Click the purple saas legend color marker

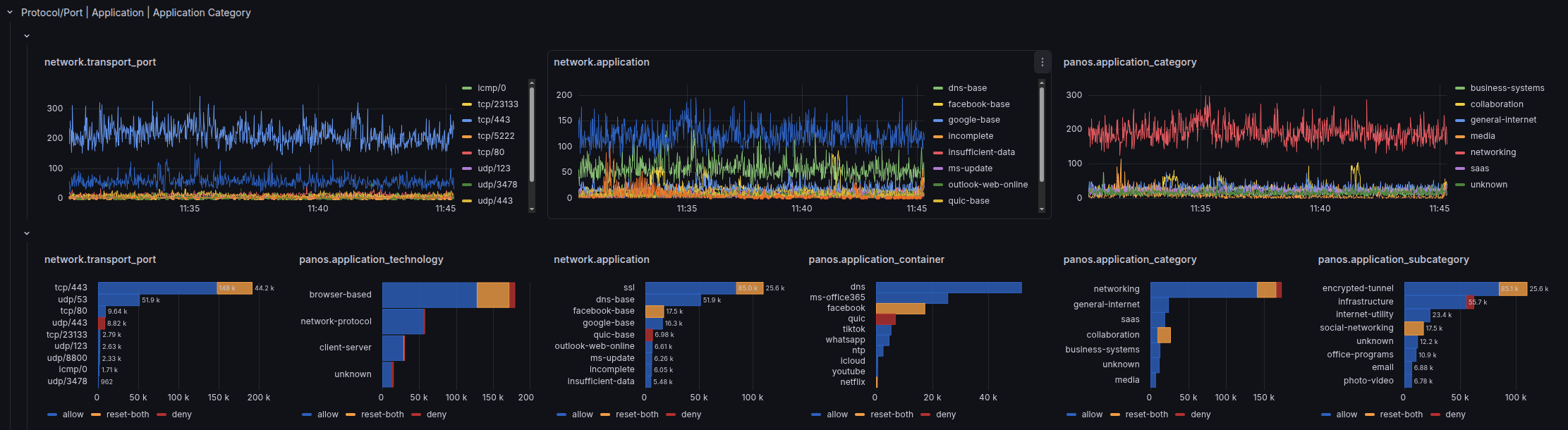[x=1459, y=168]
